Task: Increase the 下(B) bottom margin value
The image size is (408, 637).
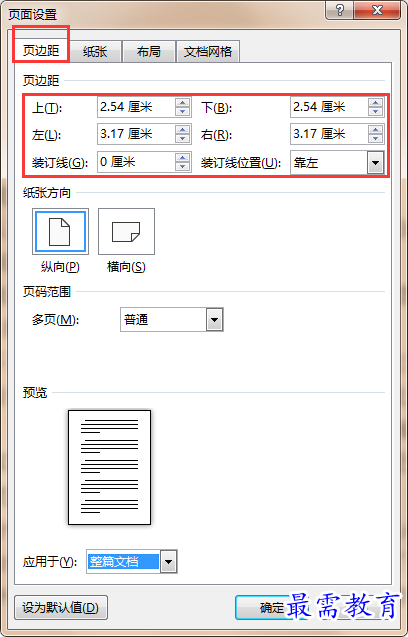Action: point(375,103)
